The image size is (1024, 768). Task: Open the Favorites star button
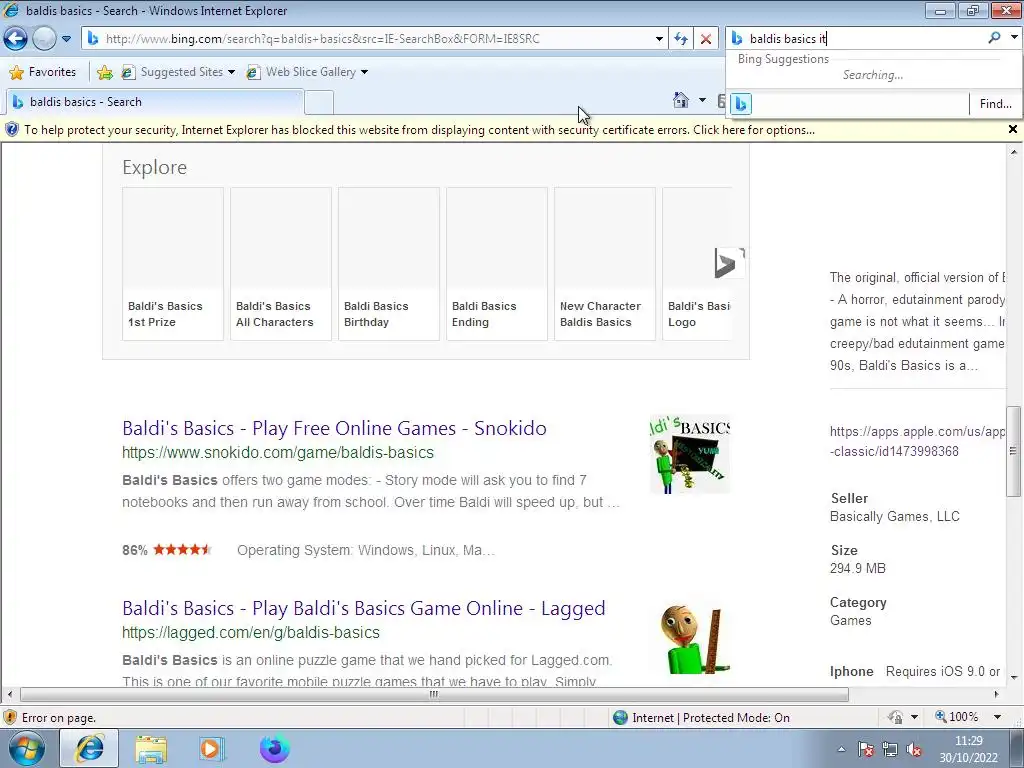click(43, 72)
